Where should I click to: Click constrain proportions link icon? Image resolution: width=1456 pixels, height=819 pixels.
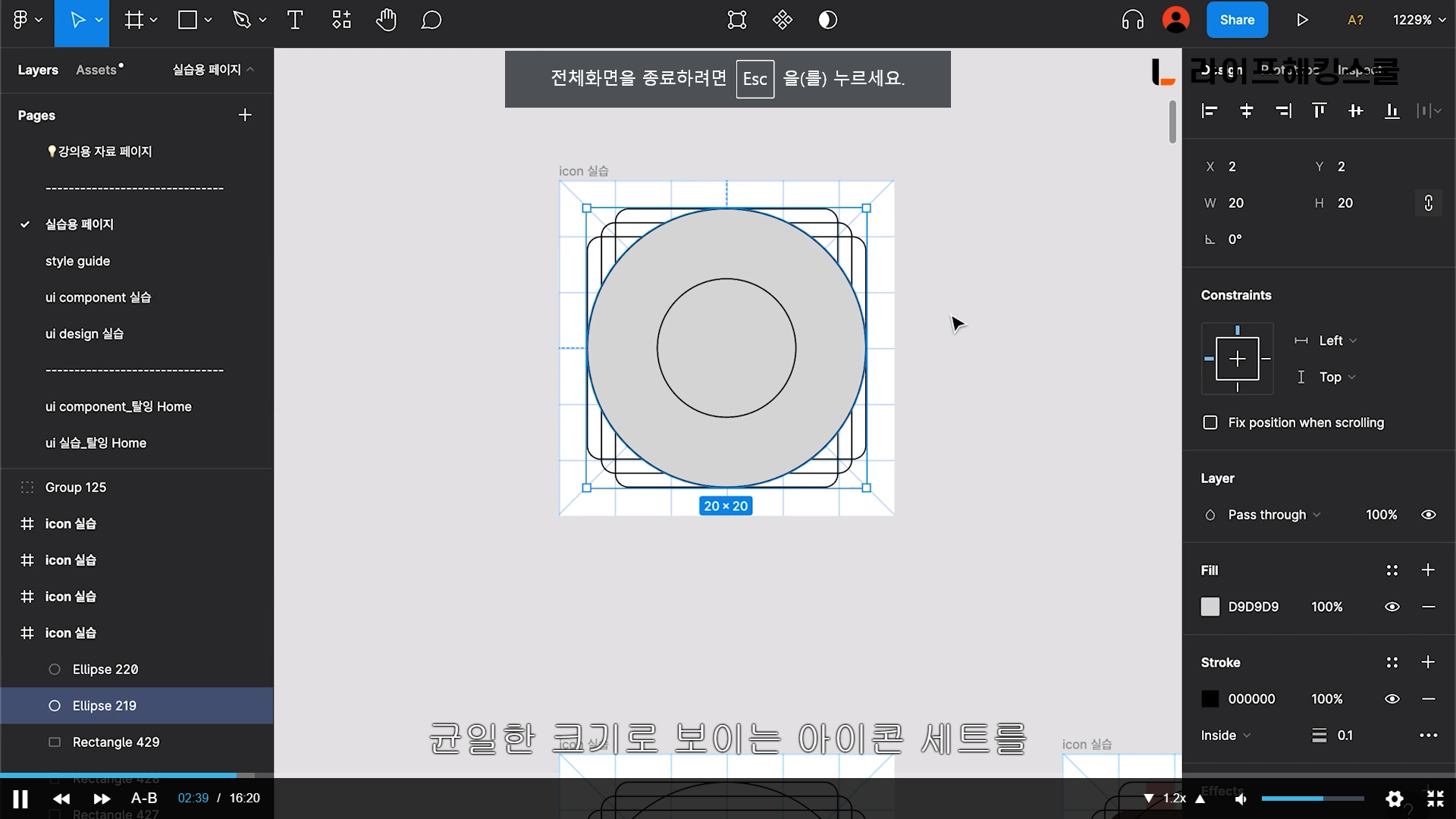1428,203
